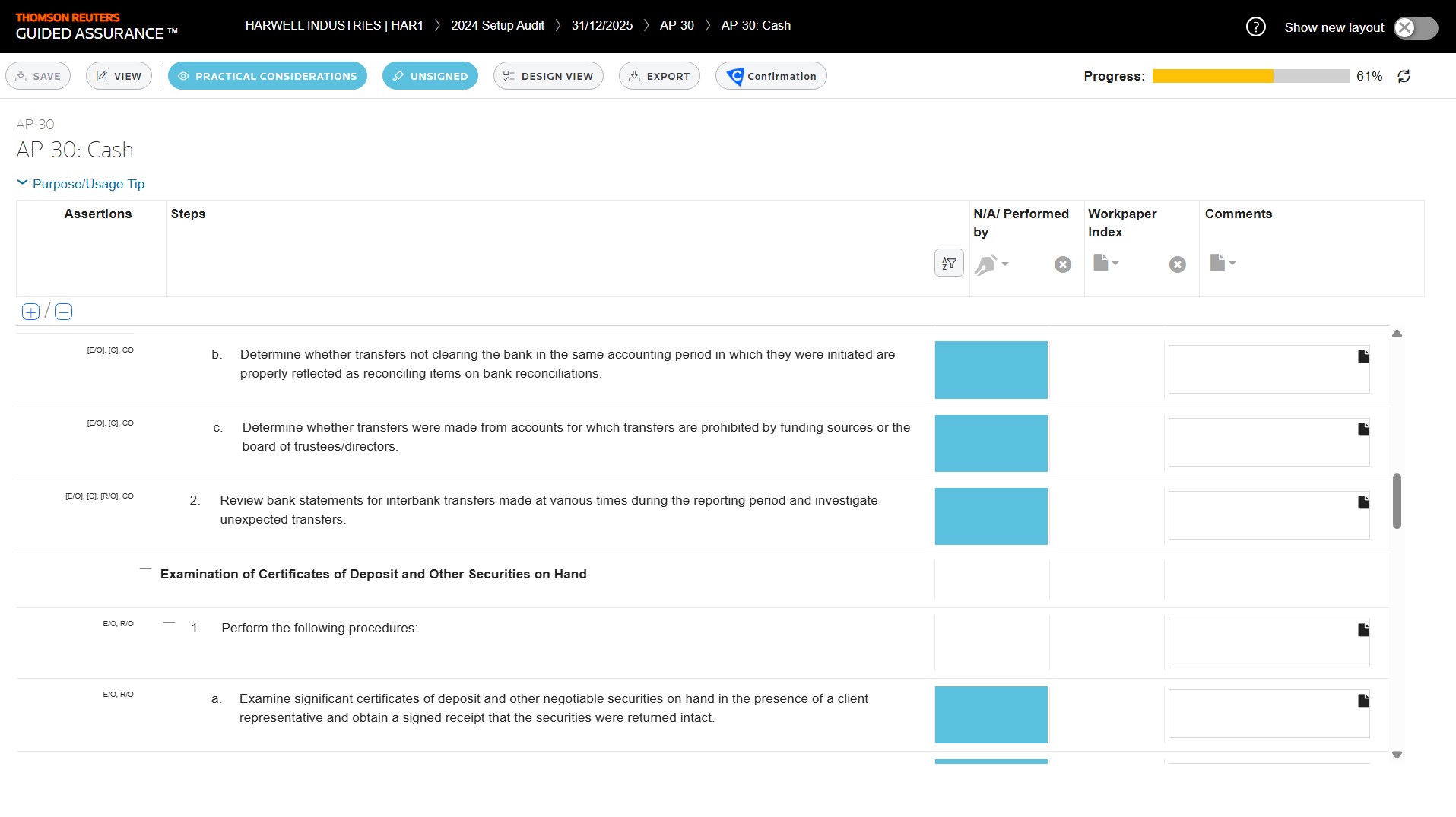The height and width of the screenshot is (817, 1456).
Task: Collapse Examination of Certificates of Deposit section
Action: click(145, 569)
